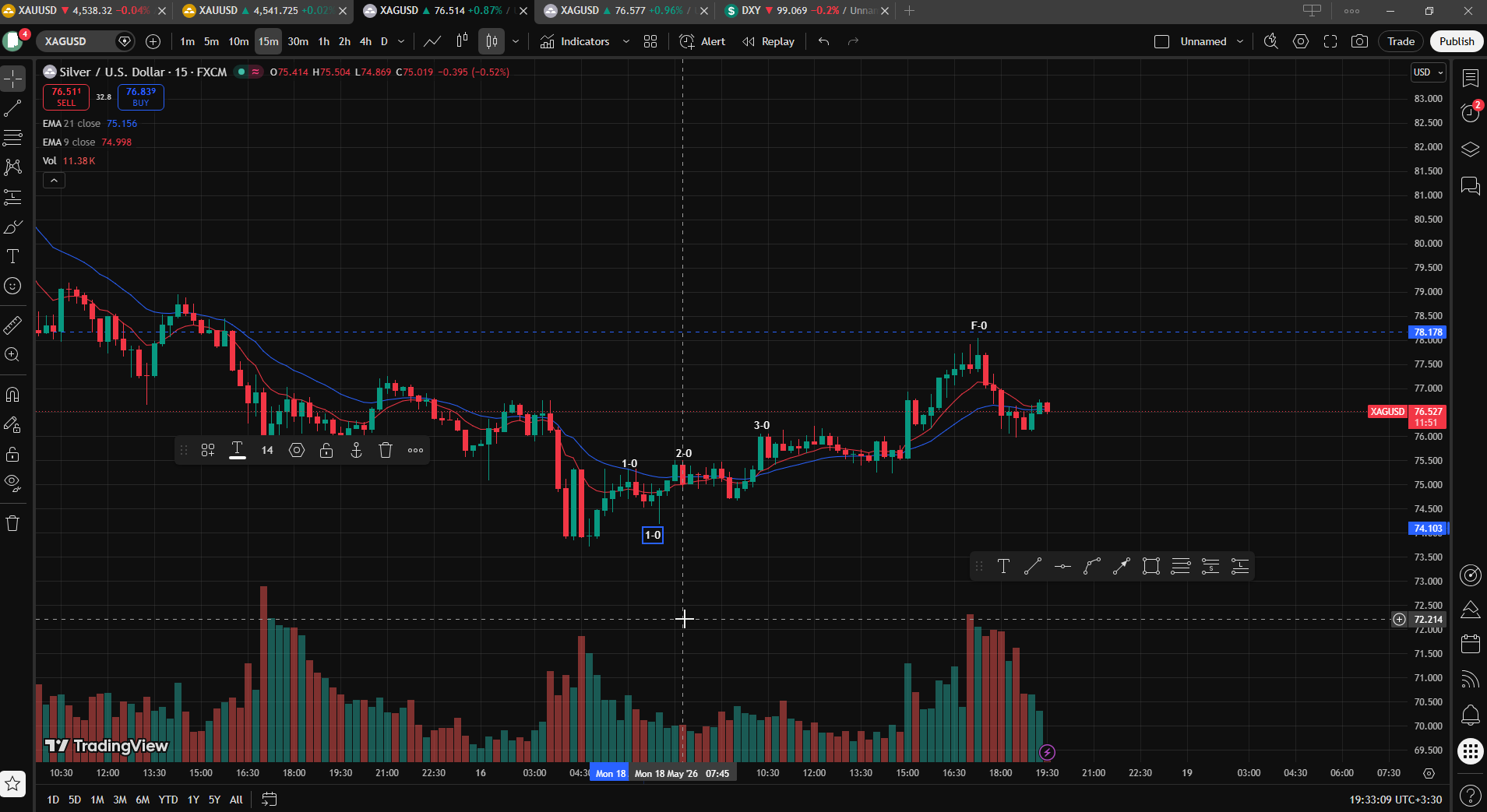Open the Fibonacci retracement tools
The width and height of the screenshot is (1487, 812).
[x=12, y=139]
